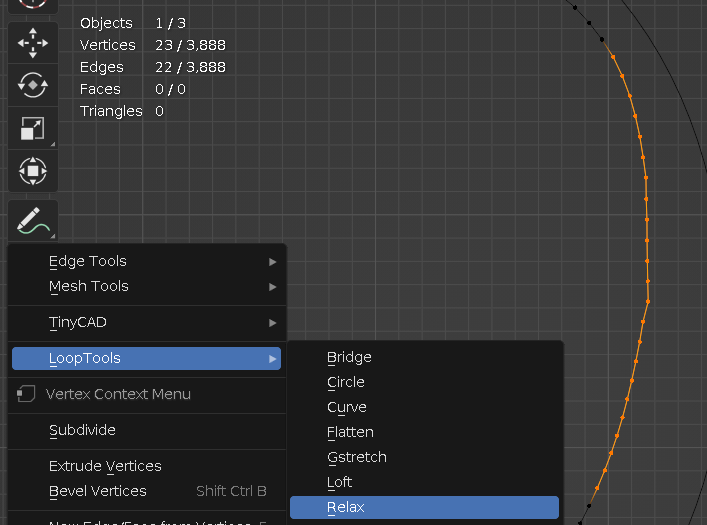Click Extrude Vertices in the context menu
This screenshot has height=525, width=707.
[105, 466]
